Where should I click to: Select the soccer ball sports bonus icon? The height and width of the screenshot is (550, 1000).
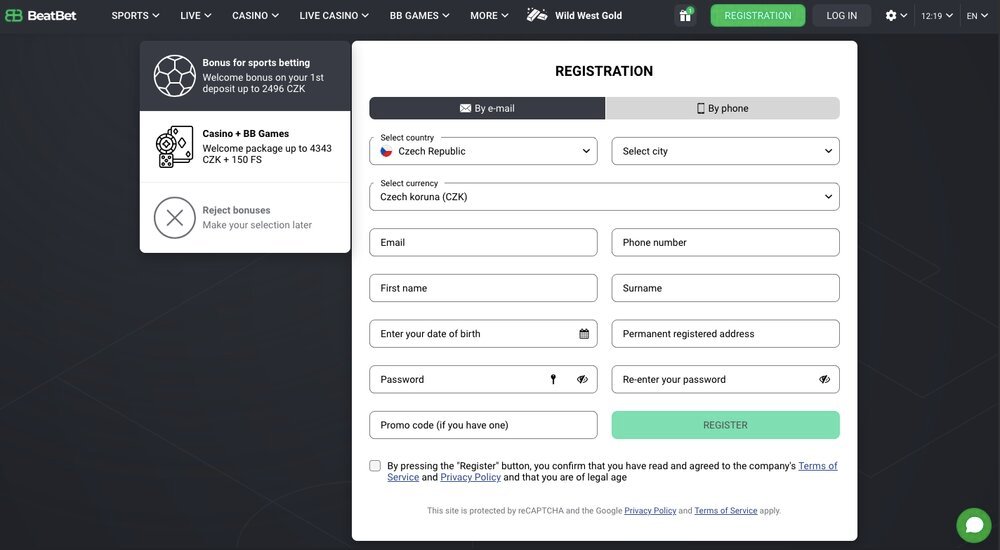pos(175,76)
